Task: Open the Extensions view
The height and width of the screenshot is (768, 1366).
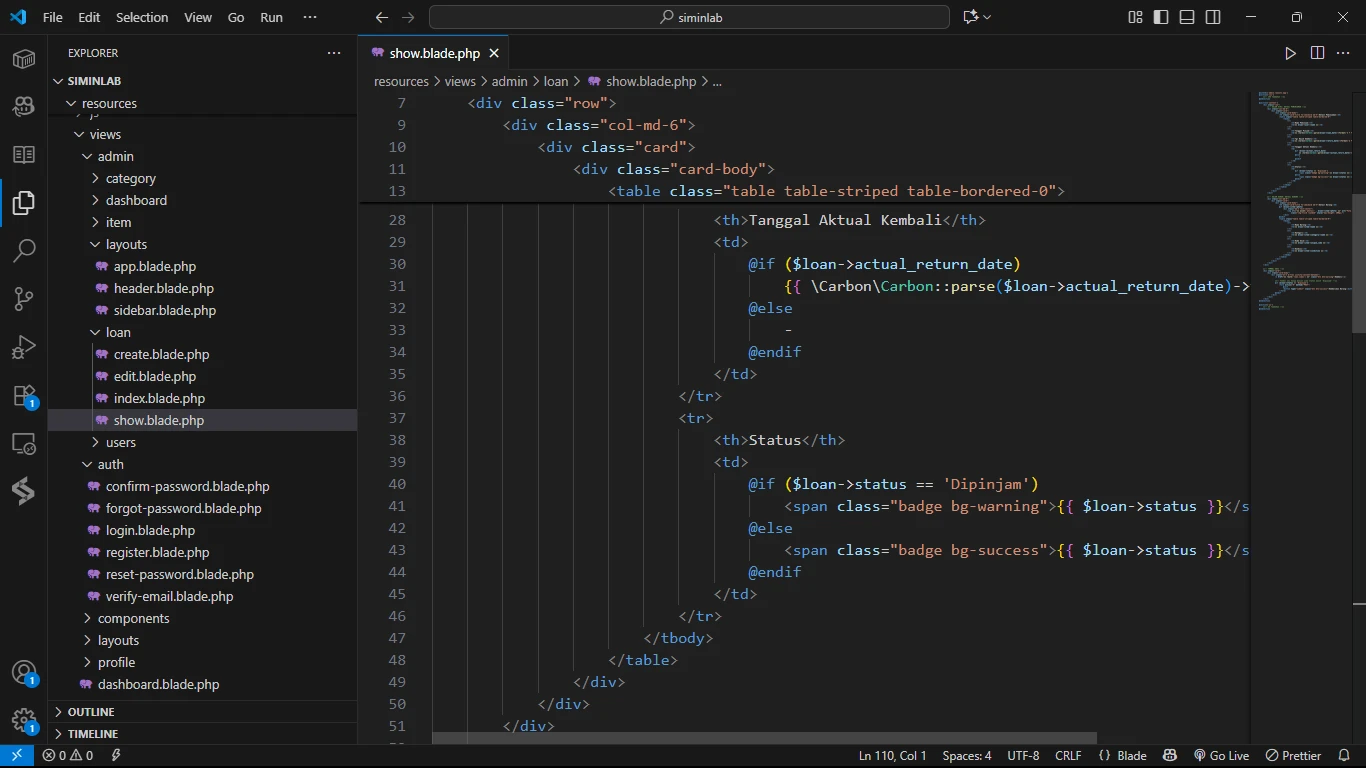Action: tap(24, 396)
